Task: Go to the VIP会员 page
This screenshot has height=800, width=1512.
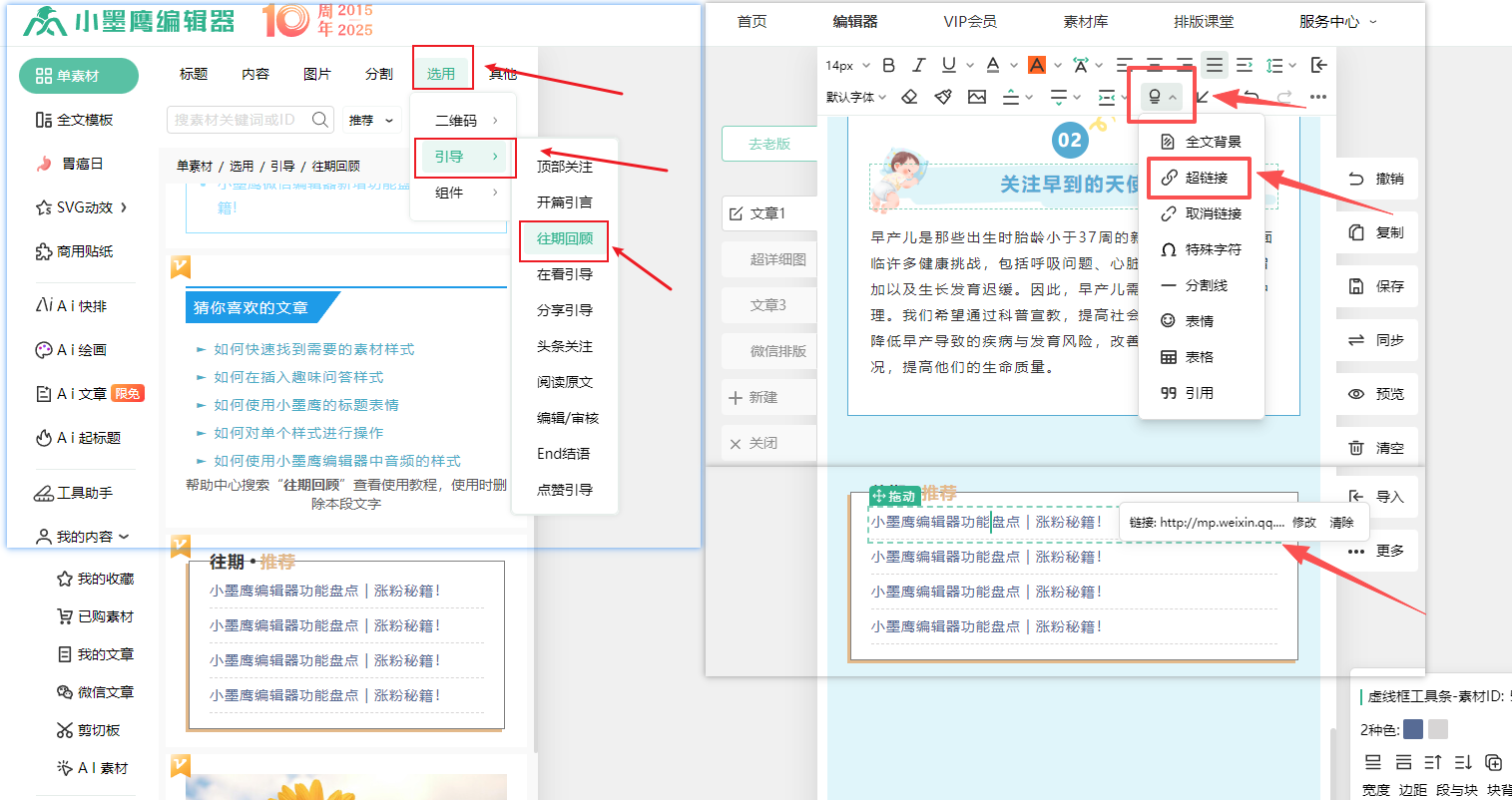Action: coord(970,21)
